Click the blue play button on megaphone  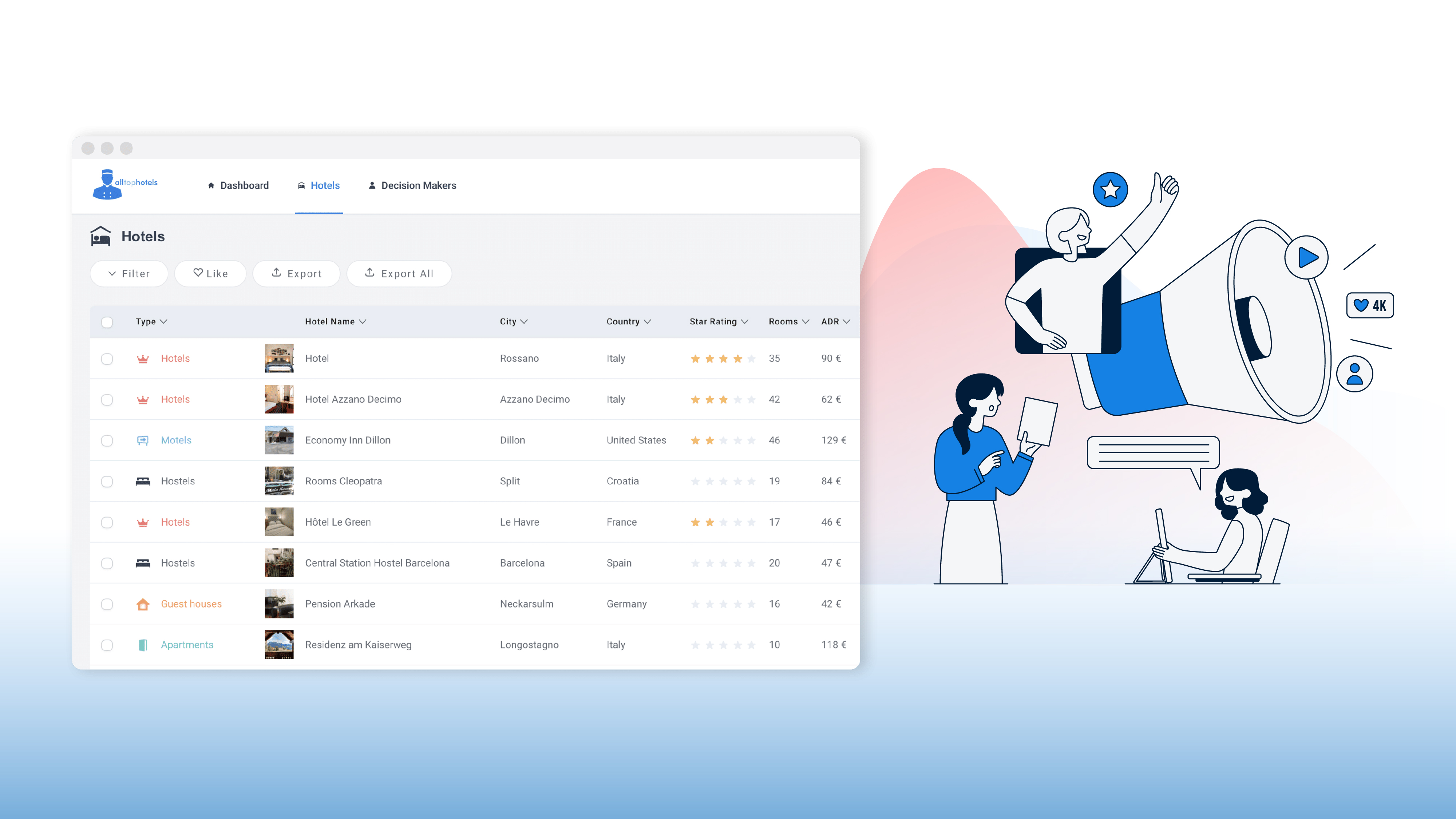(1307, 258)
